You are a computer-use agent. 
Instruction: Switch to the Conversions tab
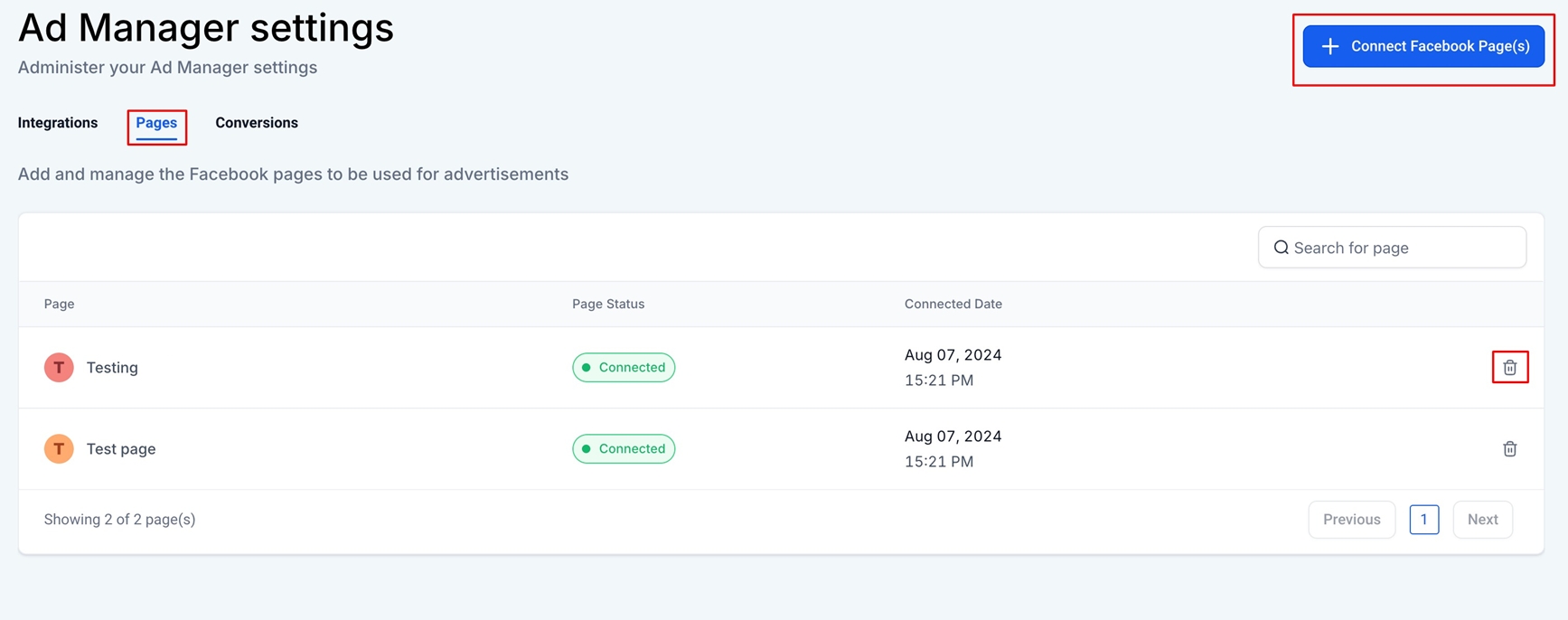[x=257, y=123]
